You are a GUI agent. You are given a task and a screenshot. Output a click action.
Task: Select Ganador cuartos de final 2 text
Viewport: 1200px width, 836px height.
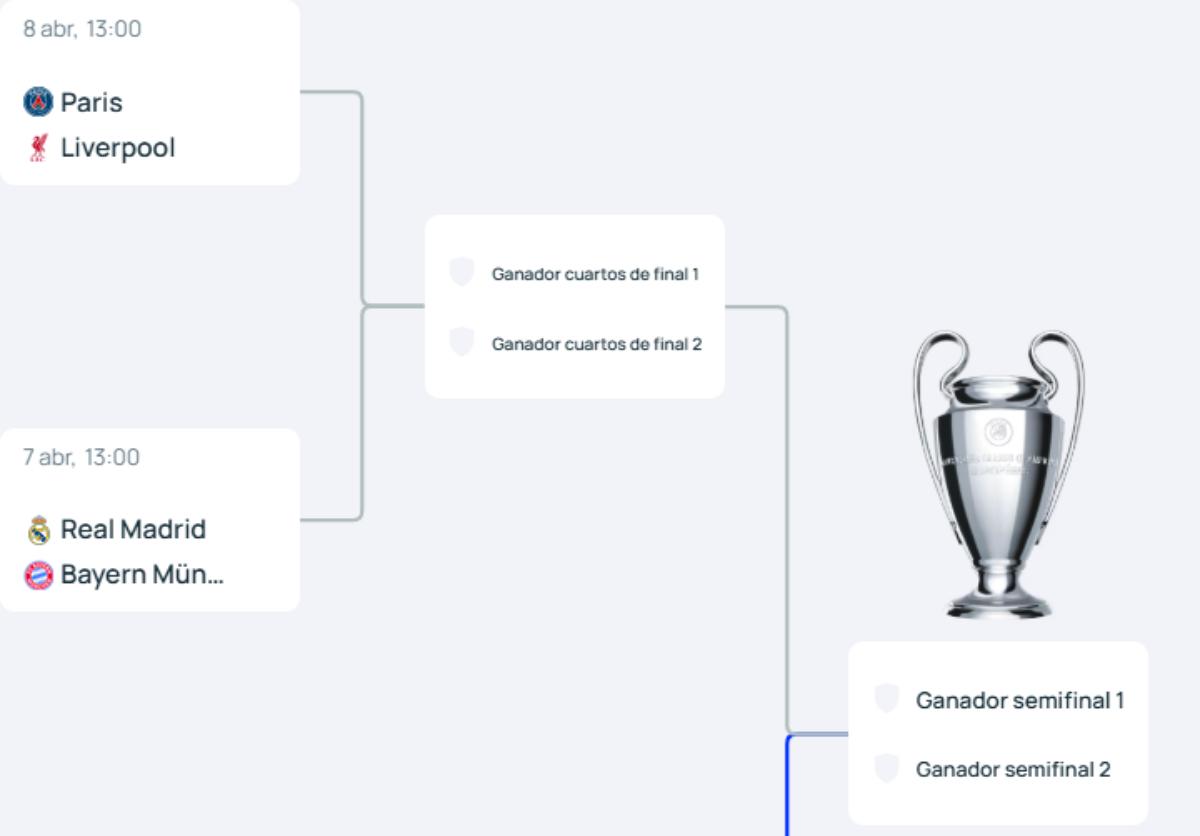[596, 344]
